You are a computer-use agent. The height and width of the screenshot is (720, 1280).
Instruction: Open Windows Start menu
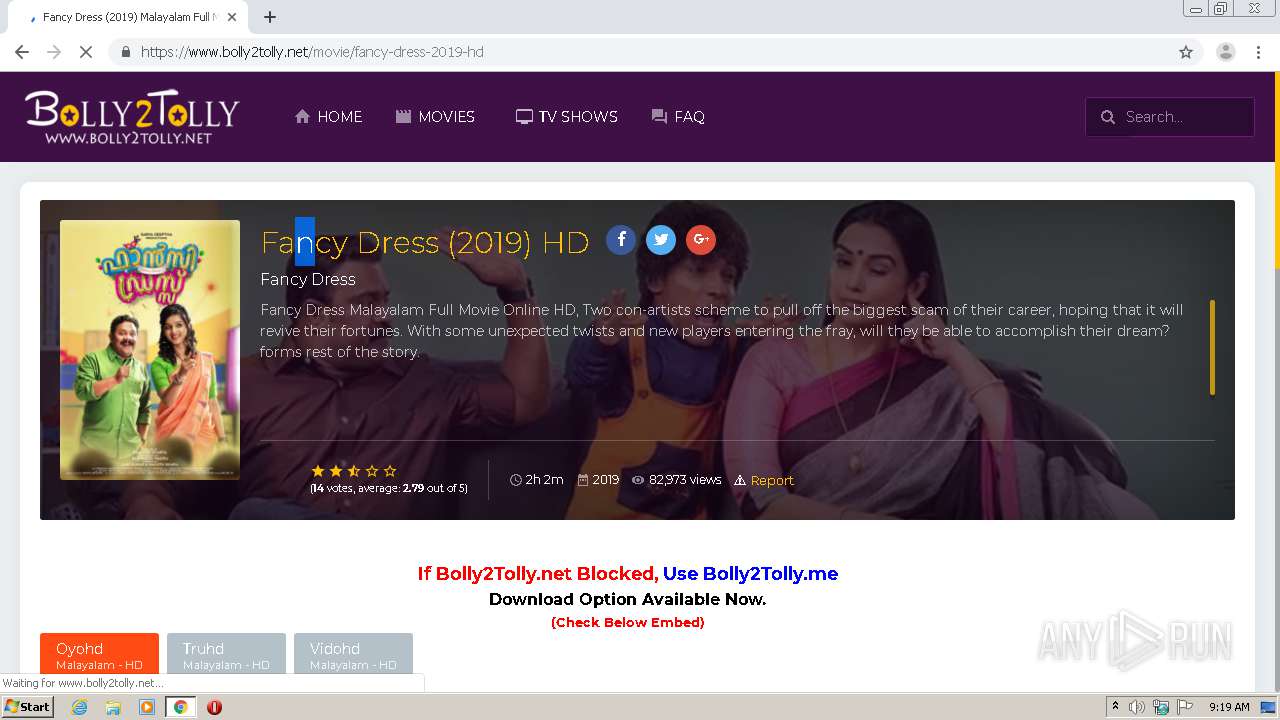27,707
